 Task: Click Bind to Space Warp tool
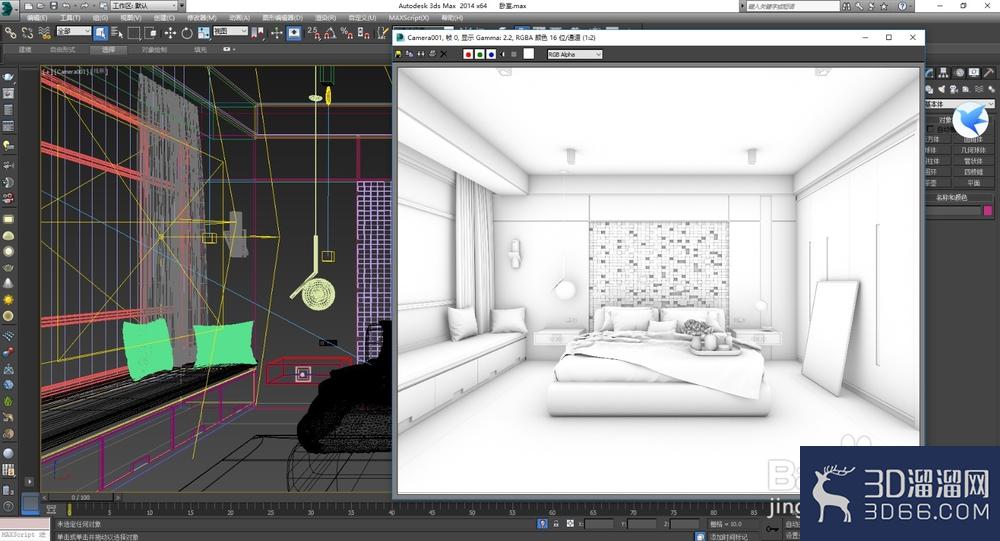pyautogui.click(x=44, y=33)
